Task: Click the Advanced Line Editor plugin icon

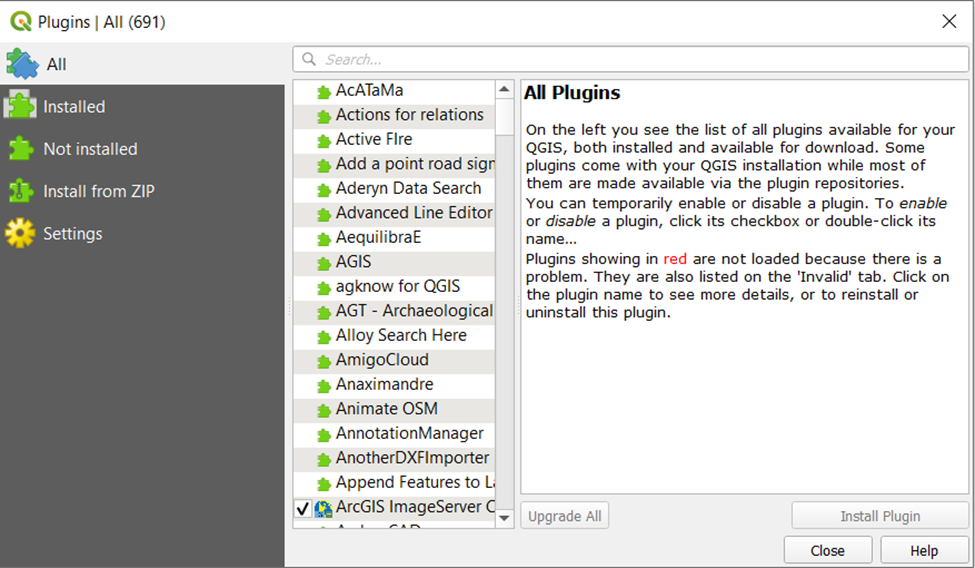Action: [x=323, y=215]
